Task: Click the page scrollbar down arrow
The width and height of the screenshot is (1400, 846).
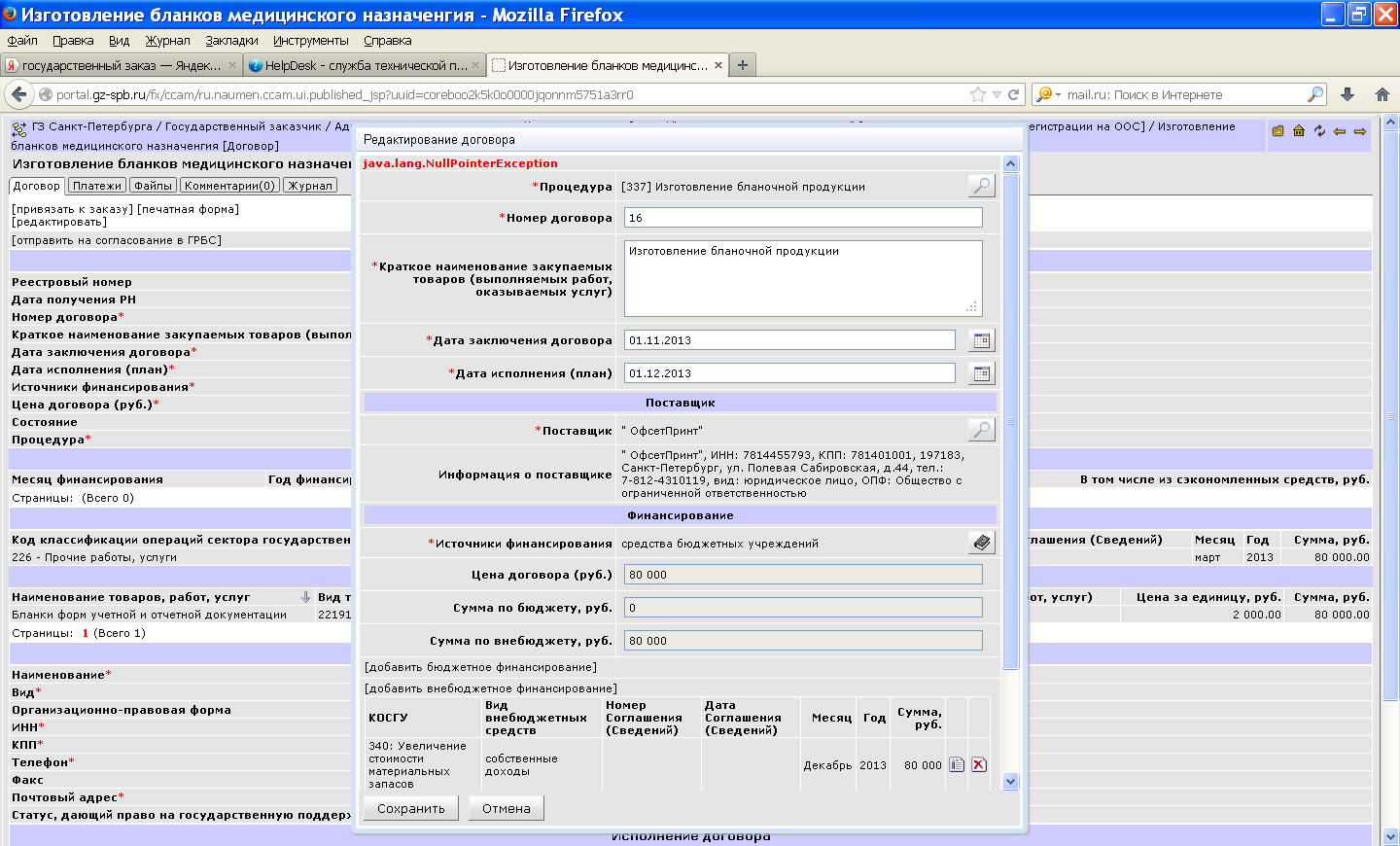Action: tap(1390, 836)
